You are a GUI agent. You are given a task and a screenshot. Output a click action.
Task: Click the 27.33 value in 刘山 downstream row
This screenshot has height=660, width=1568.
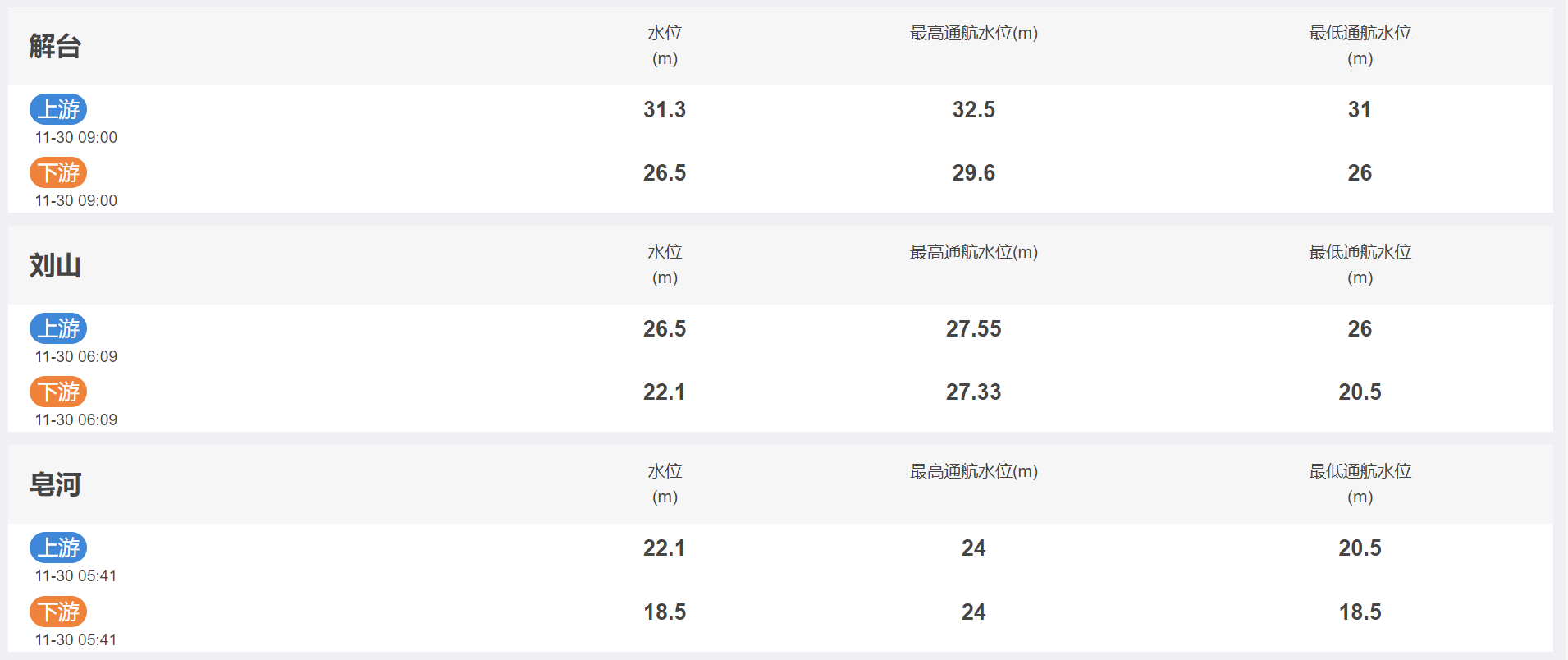tap(974, 392)
